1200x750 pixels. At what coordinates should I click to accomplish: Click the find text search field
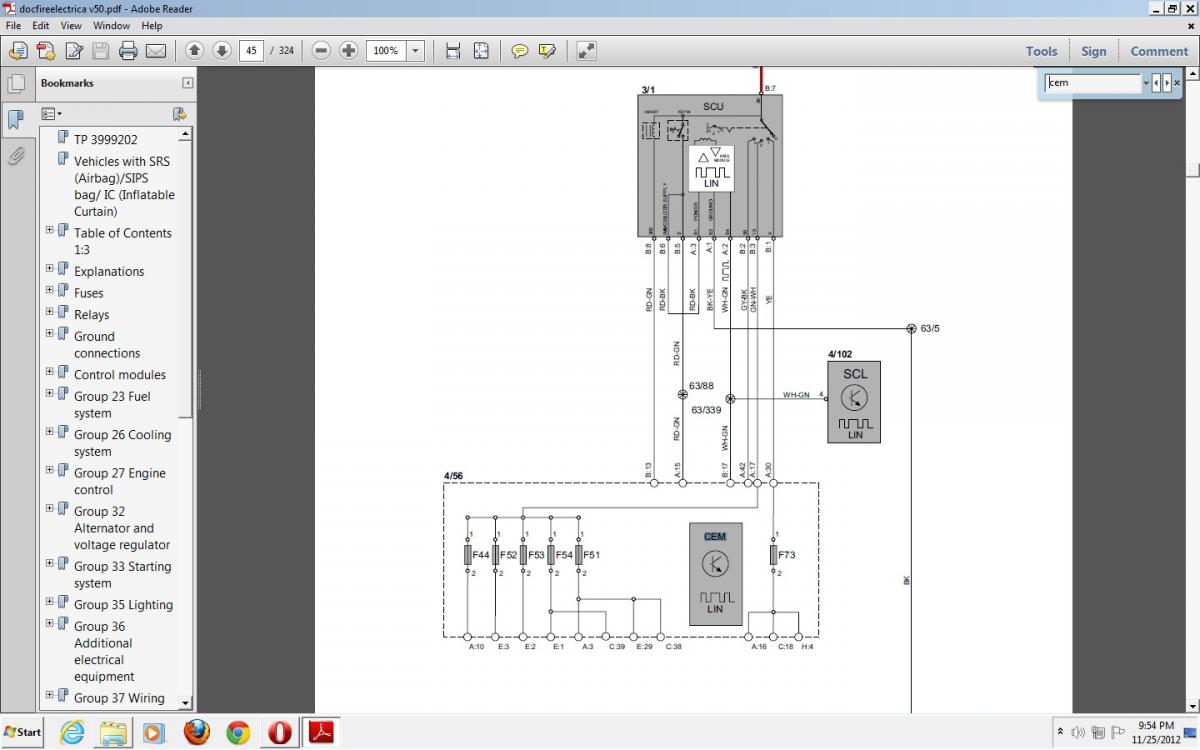1092,83
